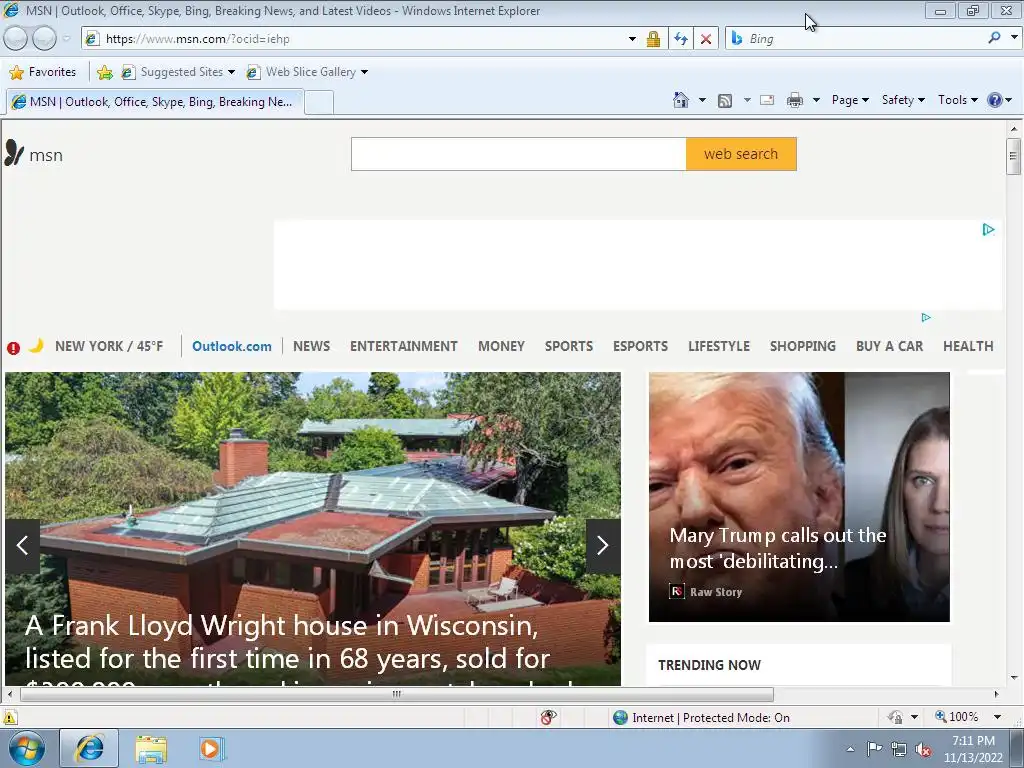Open search provider dropdown arrow

1014,38
